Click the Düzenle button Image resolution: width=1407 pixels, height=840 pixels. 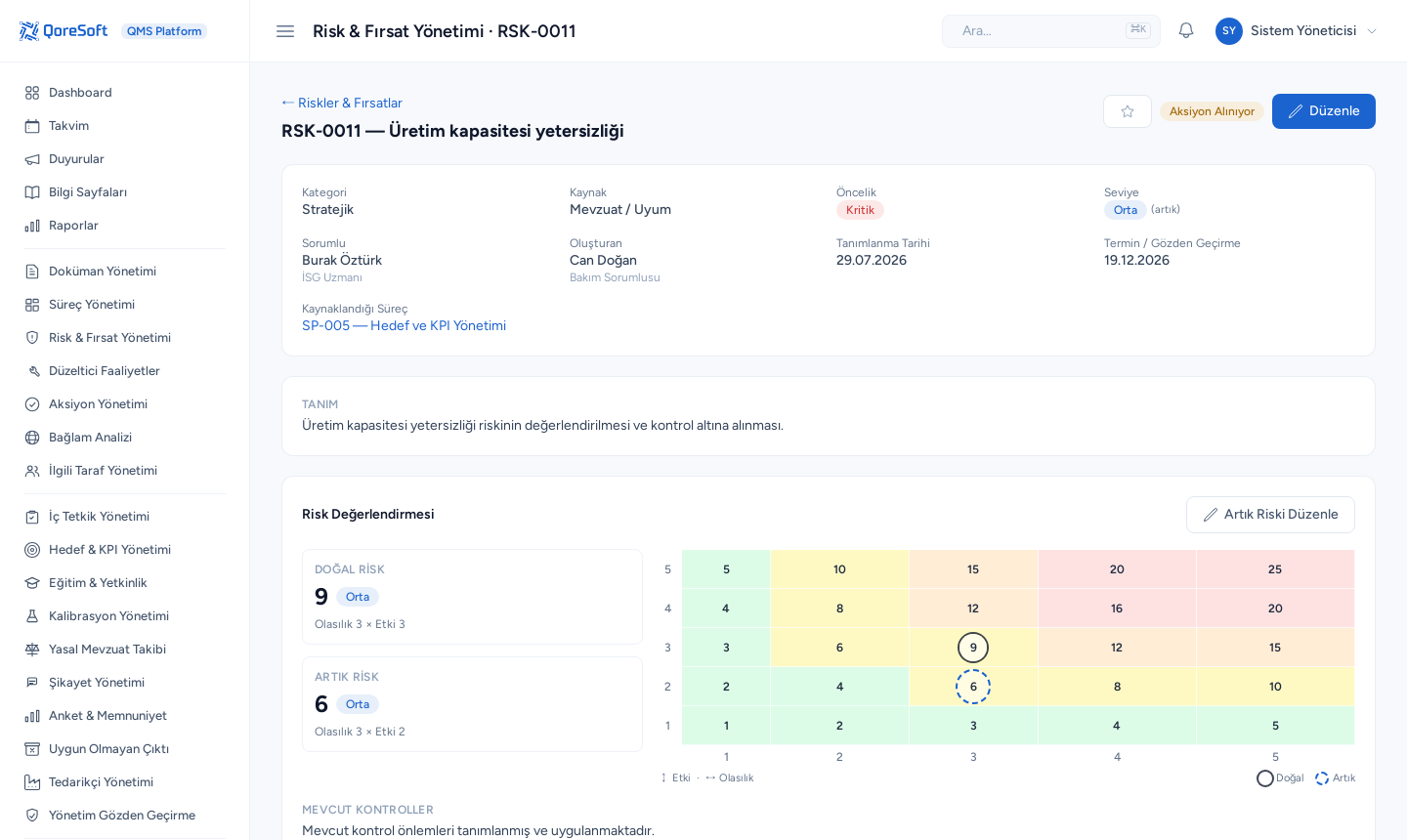pos(1324,111)
